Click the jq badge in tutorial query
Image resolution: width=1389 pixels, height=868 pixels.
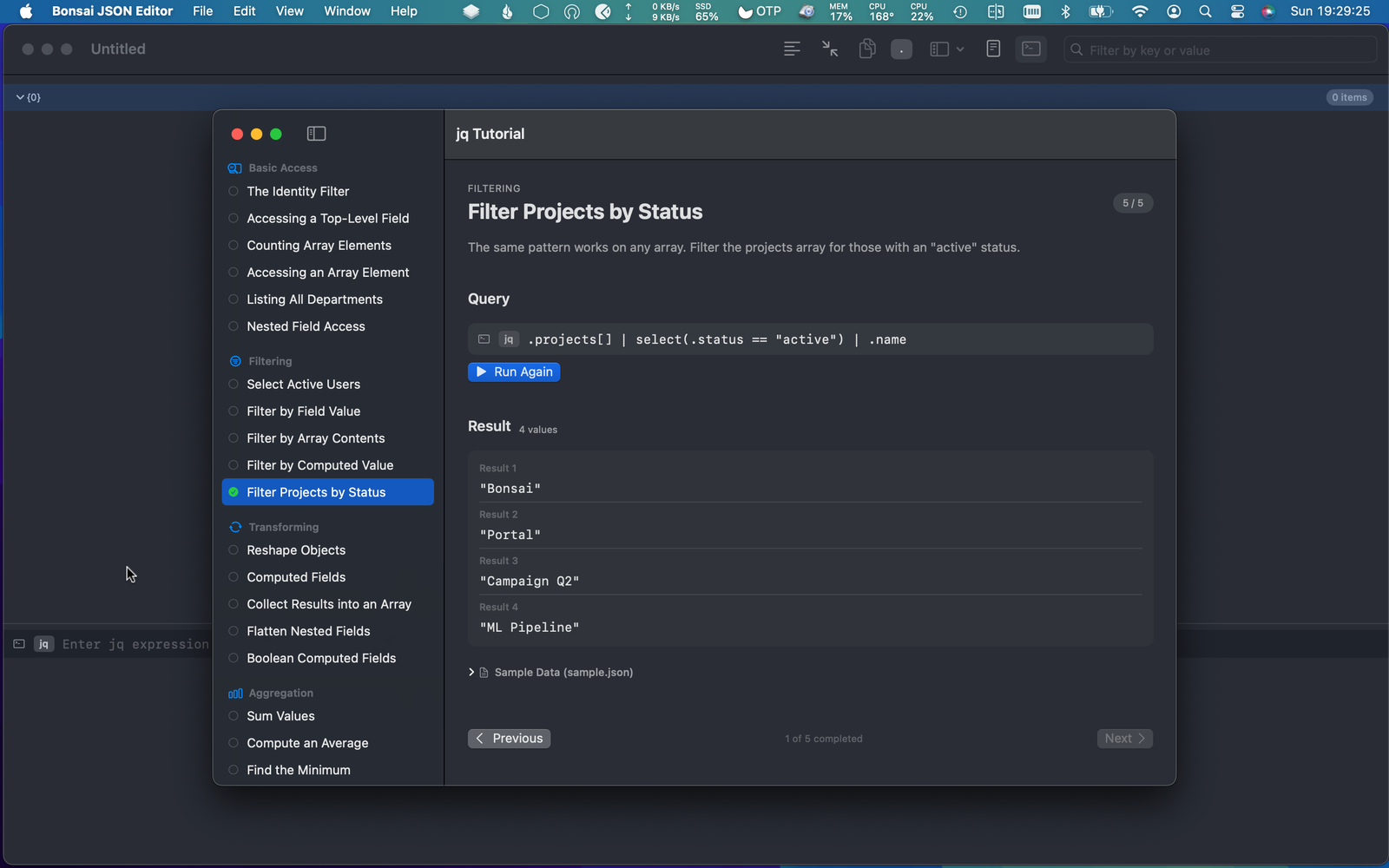tap(509, 339)
